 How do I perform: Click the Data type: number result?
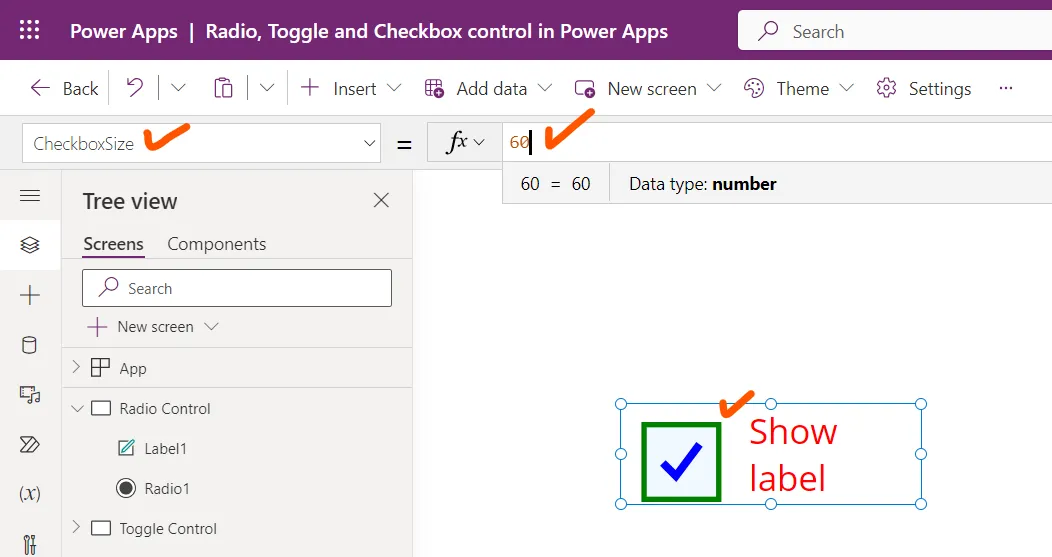coord(702,184)
